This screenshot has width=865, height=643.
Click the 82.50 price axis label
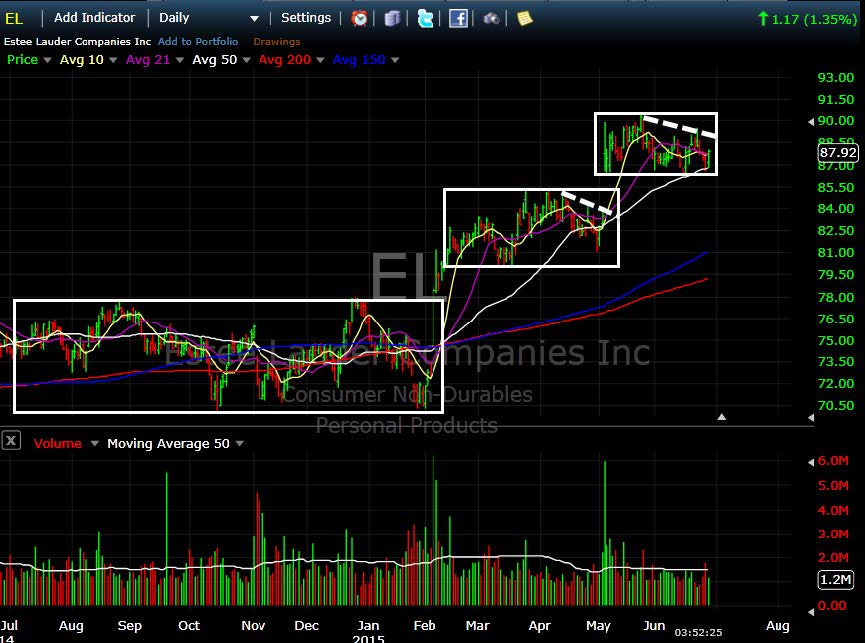click(836, 231)
